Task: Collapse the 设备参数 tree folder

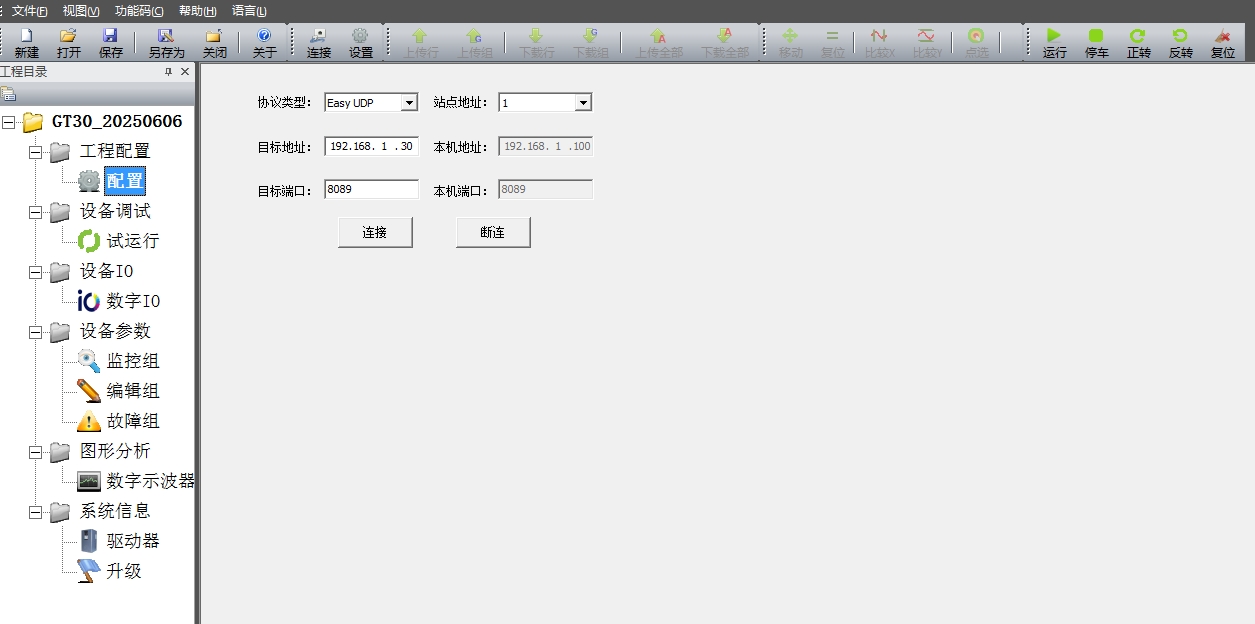Action: coord(36,332)
